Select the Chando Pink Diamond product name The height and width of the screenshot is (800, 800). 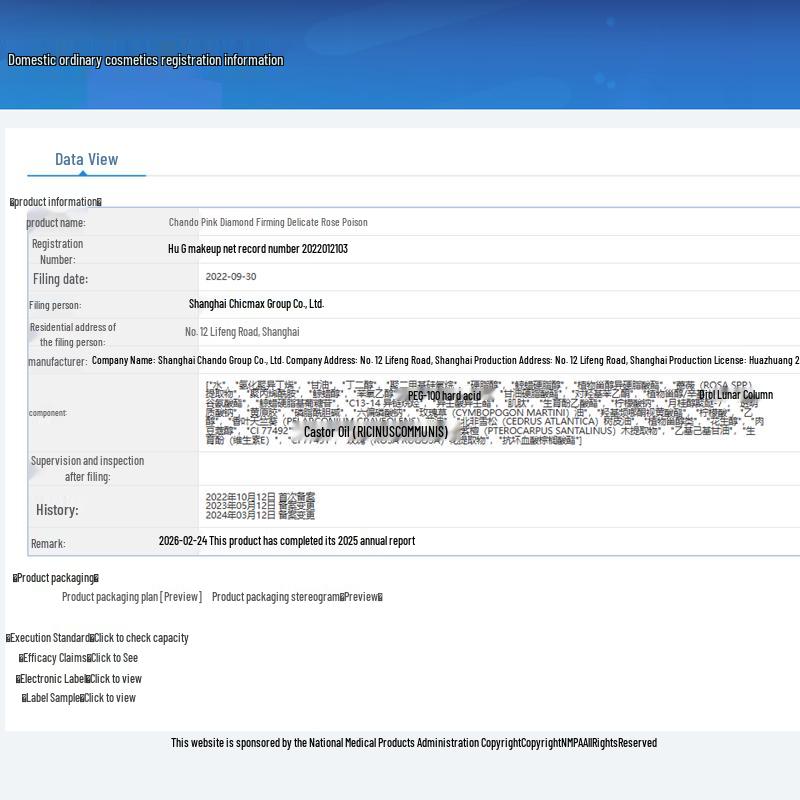pyautogui.click(x=268, y=222)
